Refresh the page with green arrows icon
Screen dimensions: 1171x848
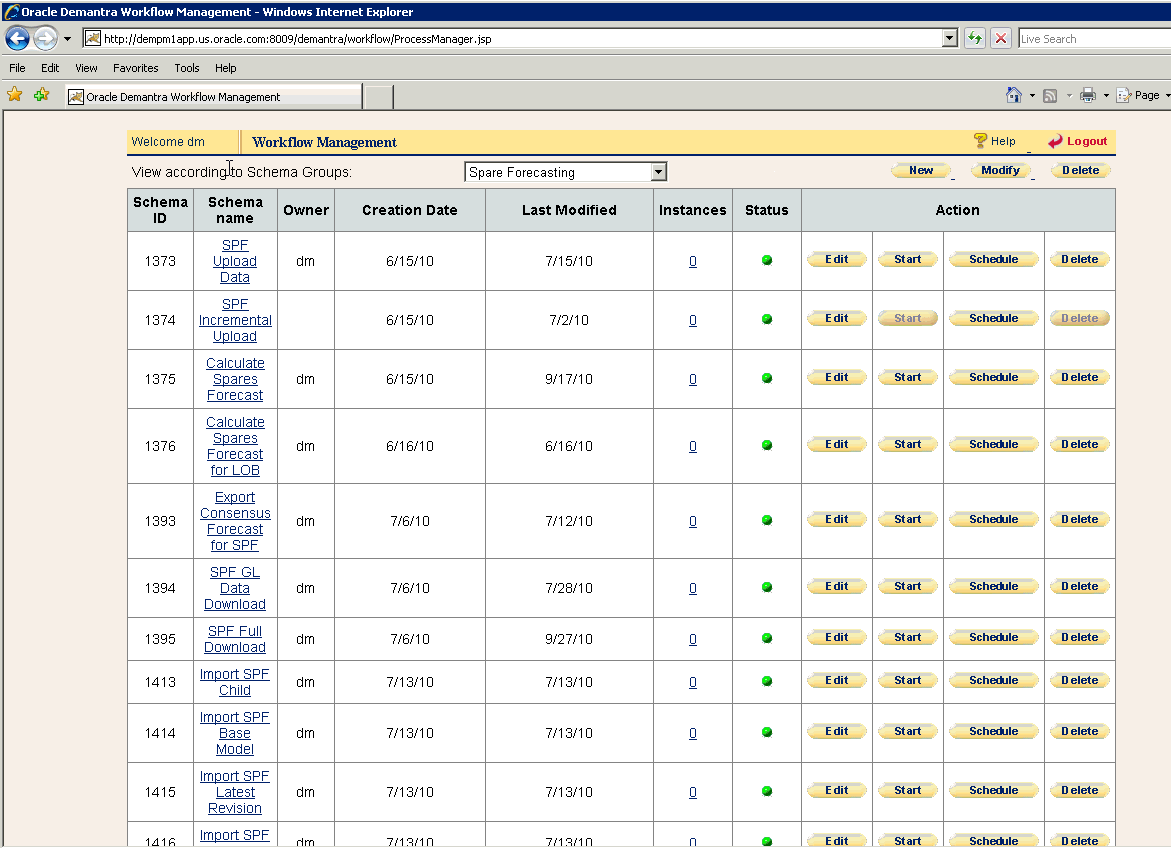point(975,38)
